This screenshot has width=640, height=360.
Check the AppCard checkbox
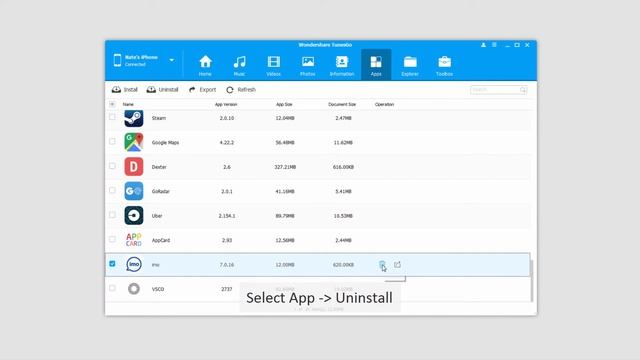click(112, 239)
